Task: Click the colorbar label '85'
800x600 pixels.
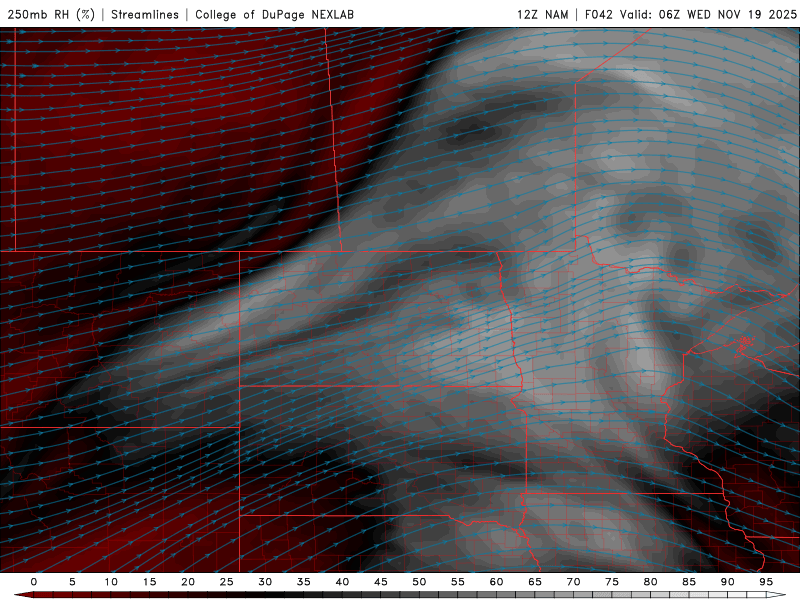Action: (689, 582)
